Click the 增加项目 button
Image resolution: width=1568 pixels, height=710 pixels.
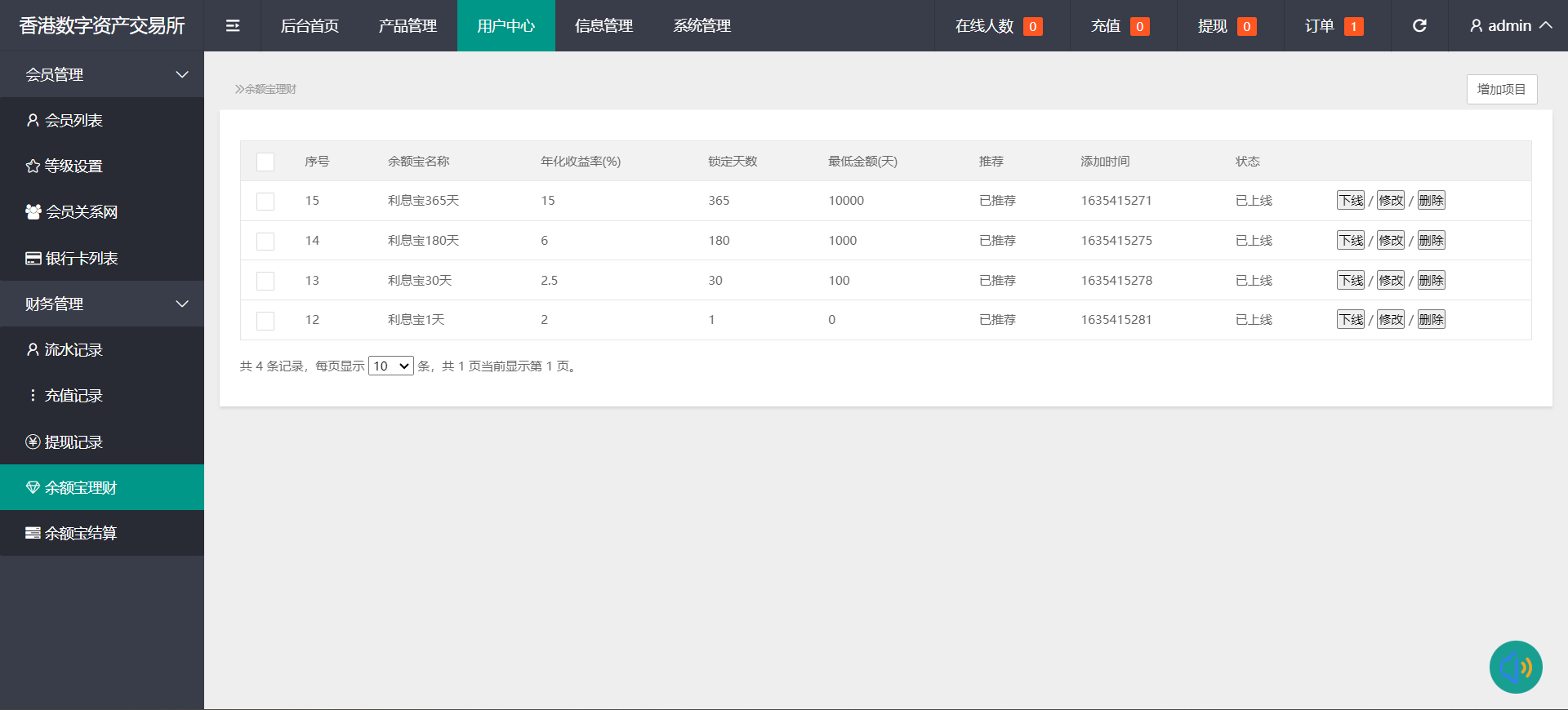[x=1501, y=89]
